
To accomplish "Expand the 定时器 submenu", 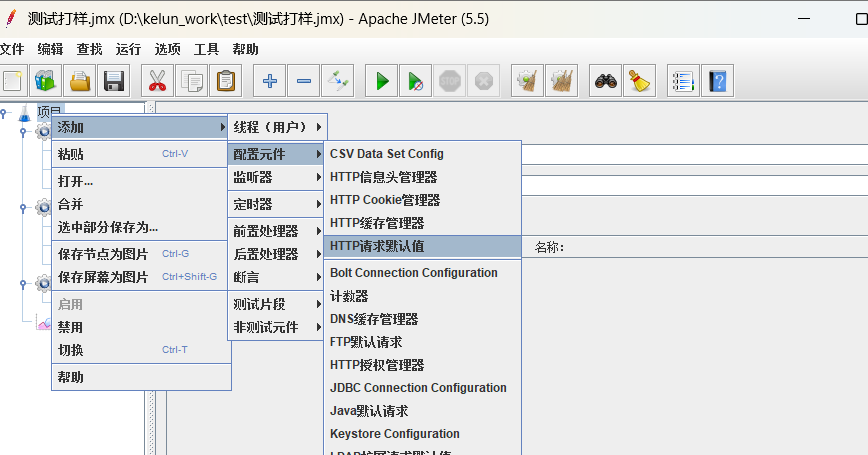I will 276,204.
